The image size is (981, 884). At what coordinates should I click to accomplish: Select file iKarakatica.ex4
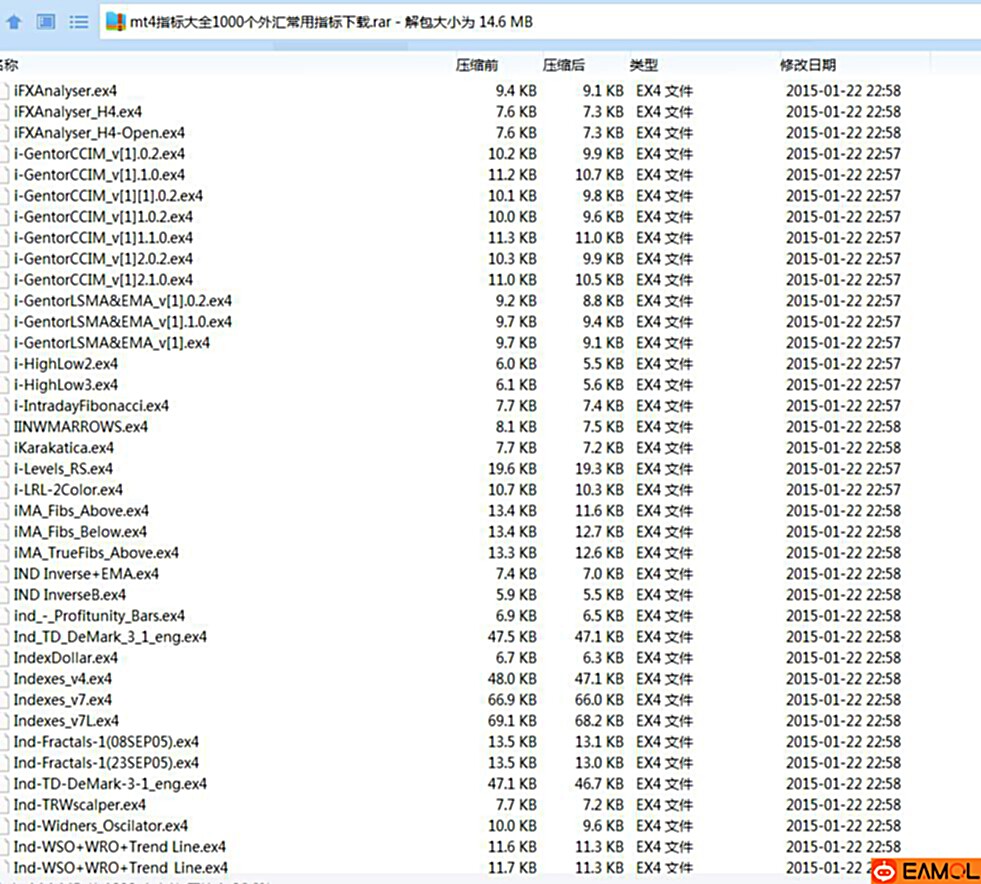pyautogui.click(x=64, y=448)
